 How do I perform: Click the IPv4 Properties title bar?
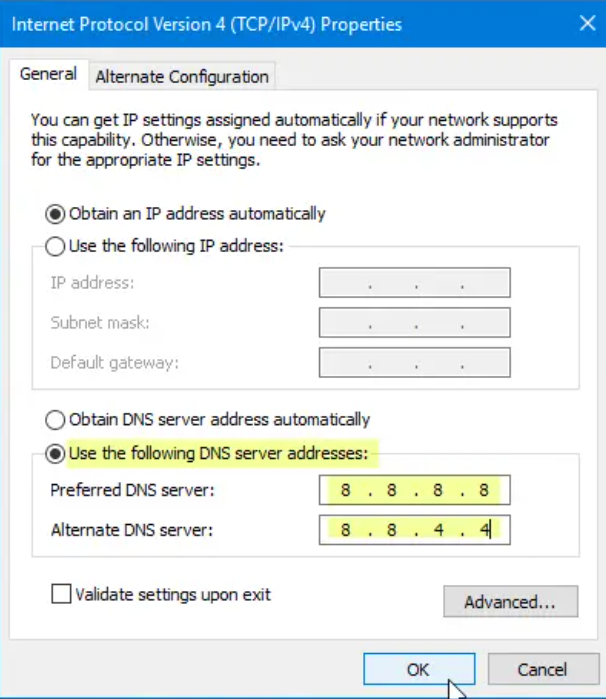[x=250, y=23]
